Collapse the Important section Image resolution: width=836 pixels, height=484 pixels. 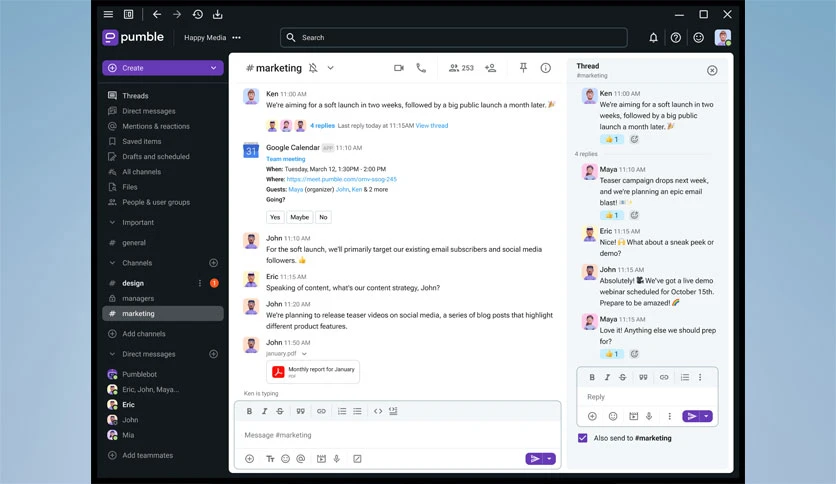112,222
